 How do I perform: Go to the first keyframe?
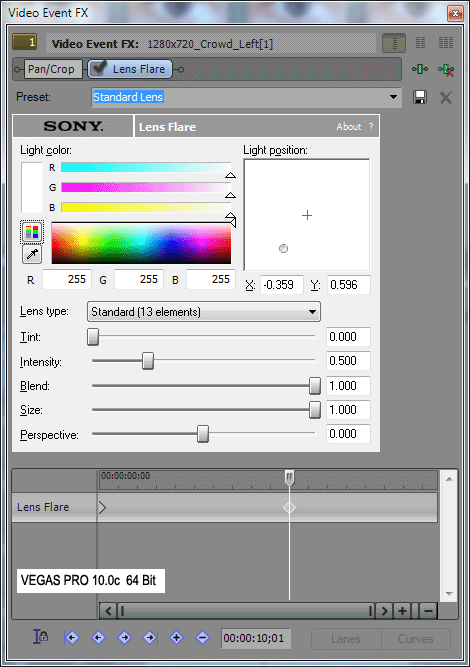click(x=71, y=637)
